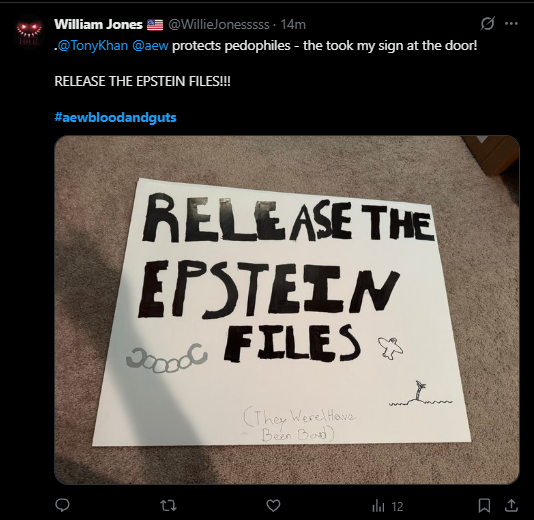The image size is (534, 520).
Task: Click the 12 views count
Action: (x=397, y=506)
